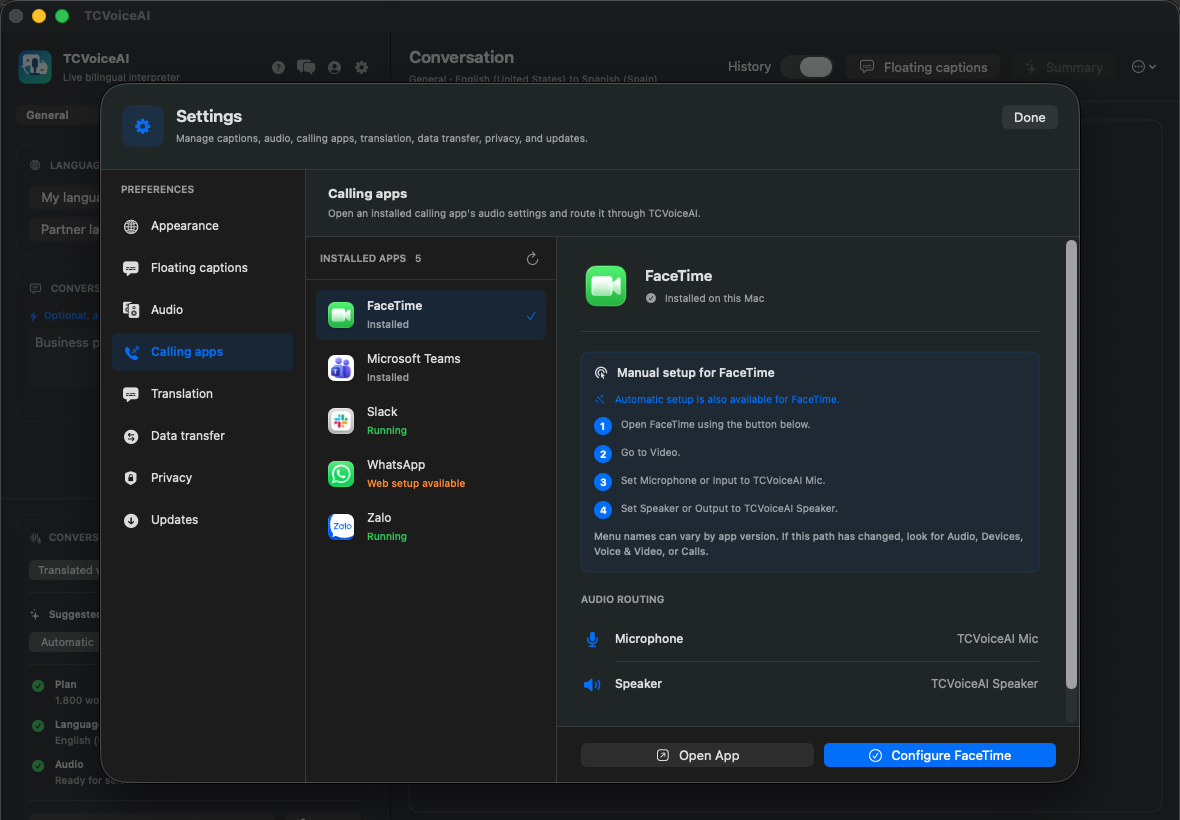This screenshot has height=820, width=1180.
Task: Click the Microphone icon under Audio Routing
Action: tap(592, 639)
